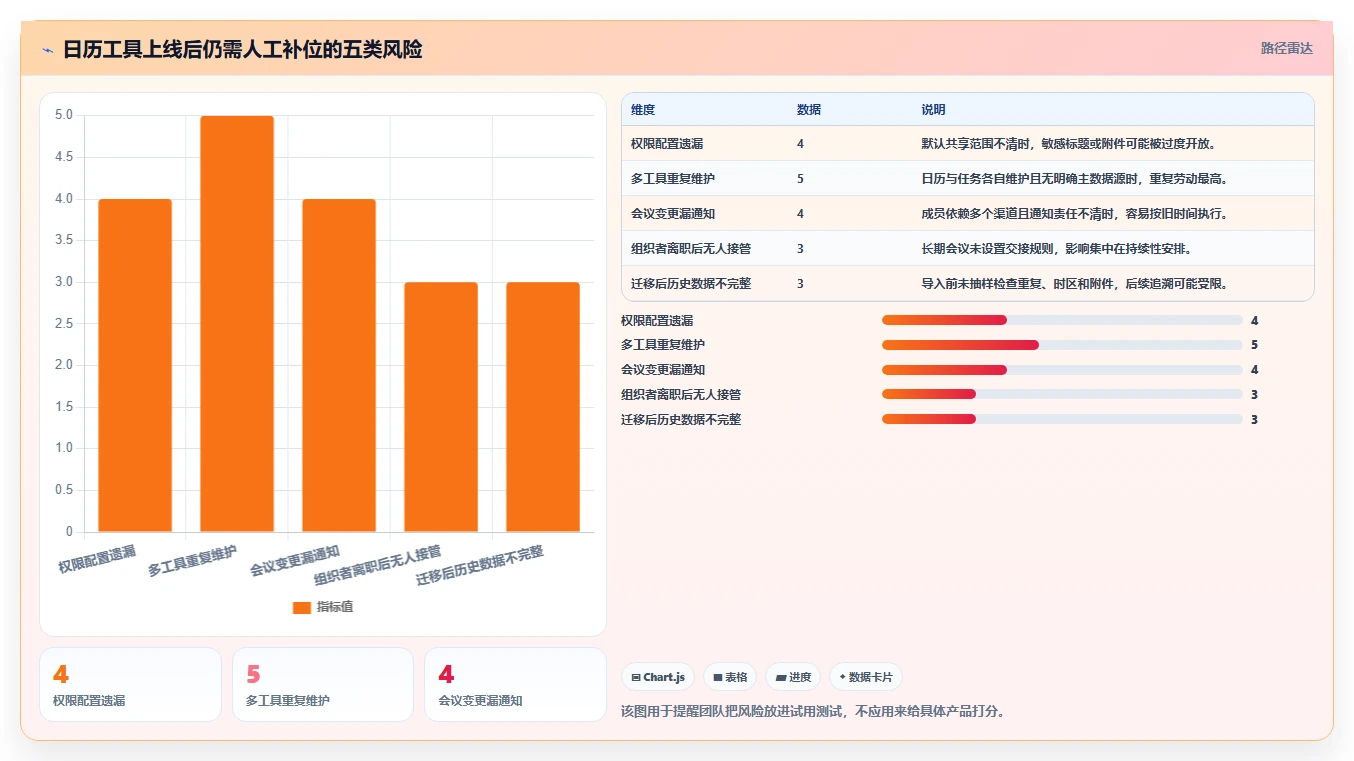Click the description starting 长期会议未设置交接规则
The width and height of the screenshot is (1354, 761).
coord(1057,249)
